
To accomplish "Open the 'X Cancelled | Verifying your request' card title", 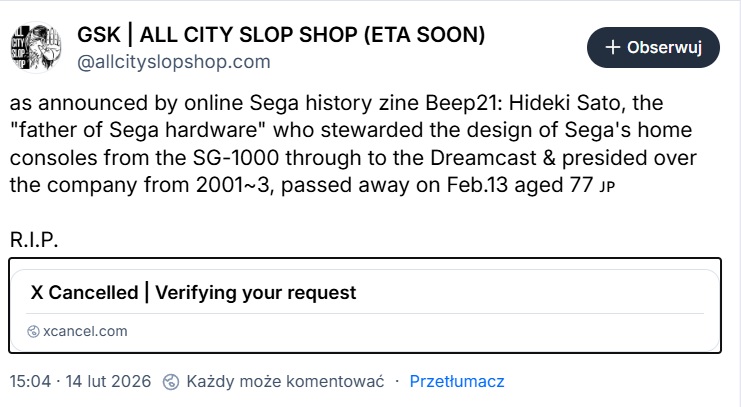I will [193, 293].
